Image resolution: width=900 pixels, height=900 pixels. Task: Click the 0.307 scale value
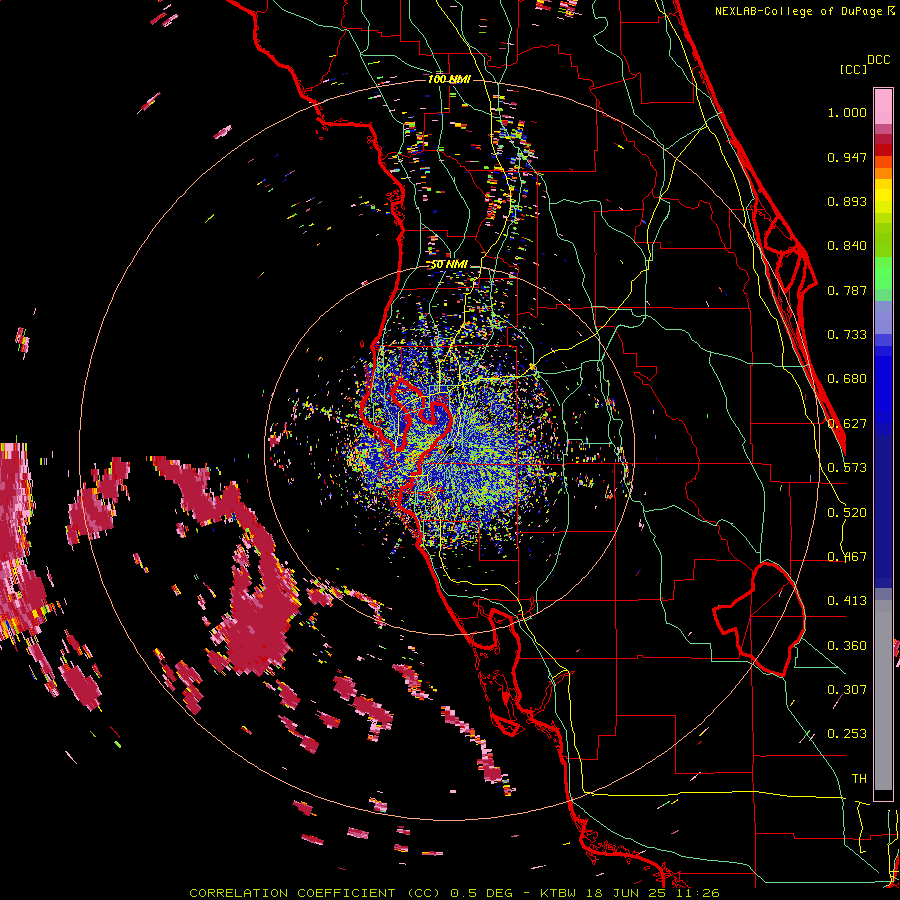(x=847, y=690)
